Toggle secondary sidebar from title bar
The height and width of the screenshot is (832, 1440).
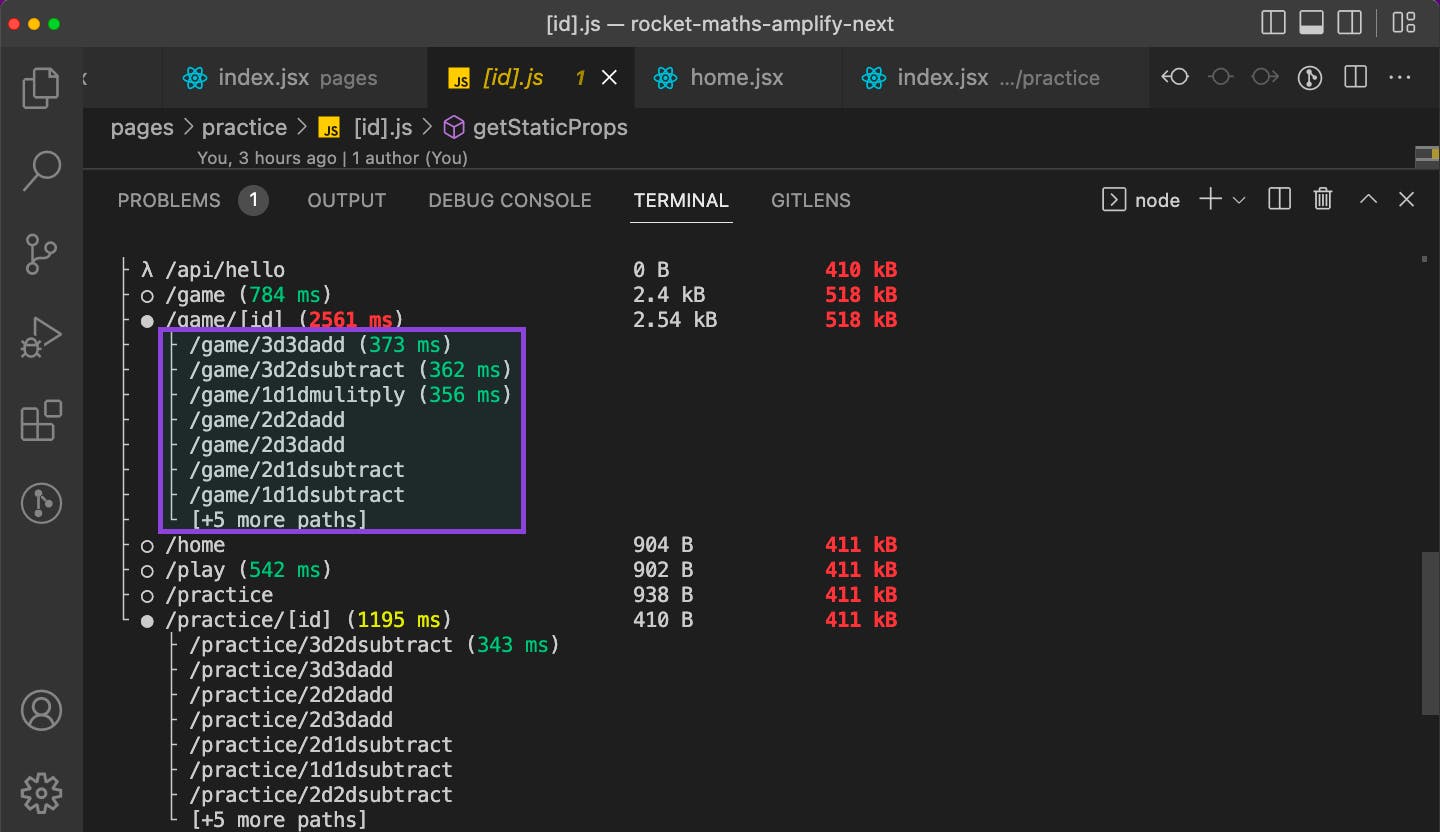[x=1349, y=23]
